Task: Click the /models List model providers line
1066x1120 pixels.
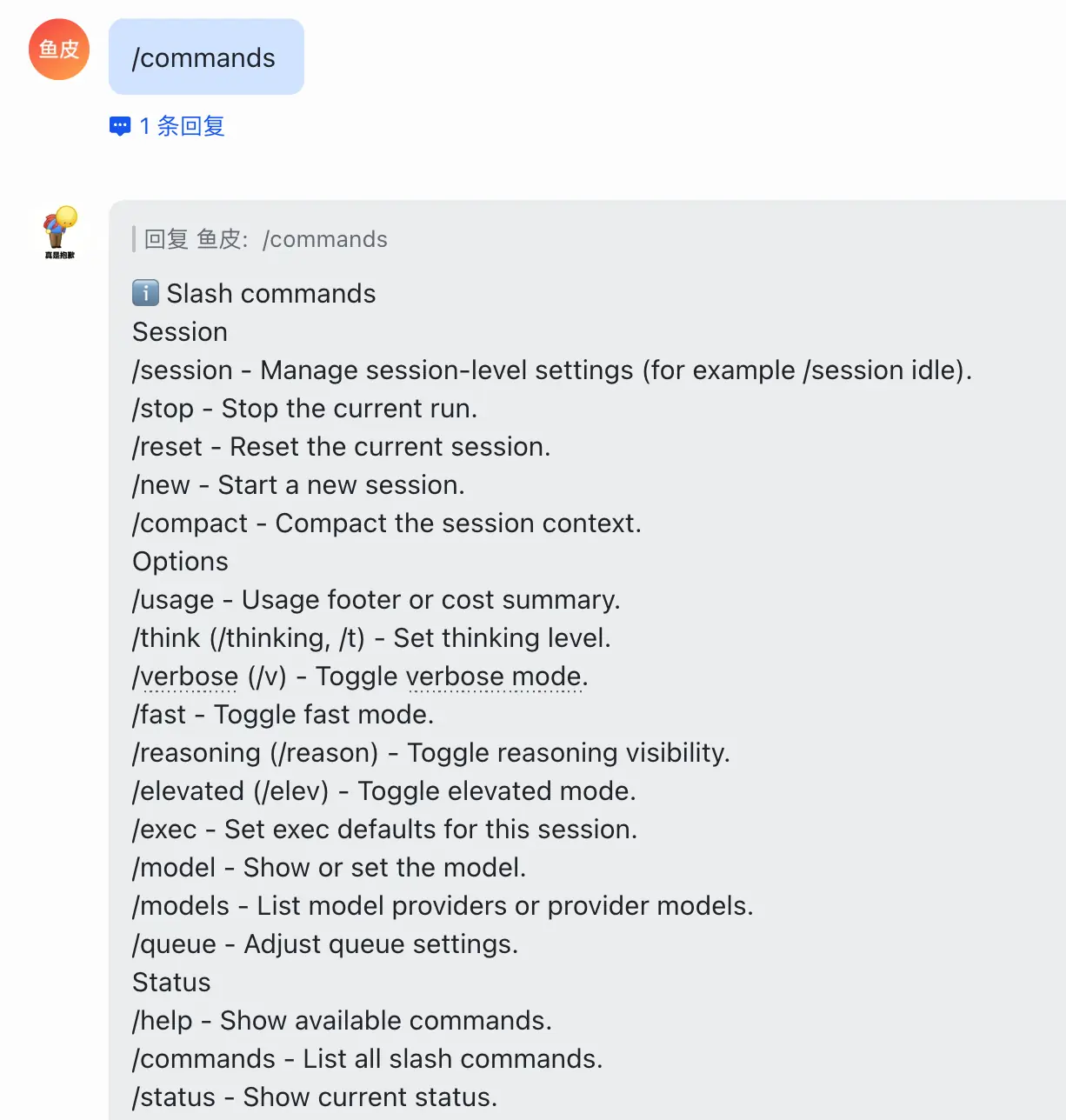Action: pyautogui.click(x=443, y=906)
